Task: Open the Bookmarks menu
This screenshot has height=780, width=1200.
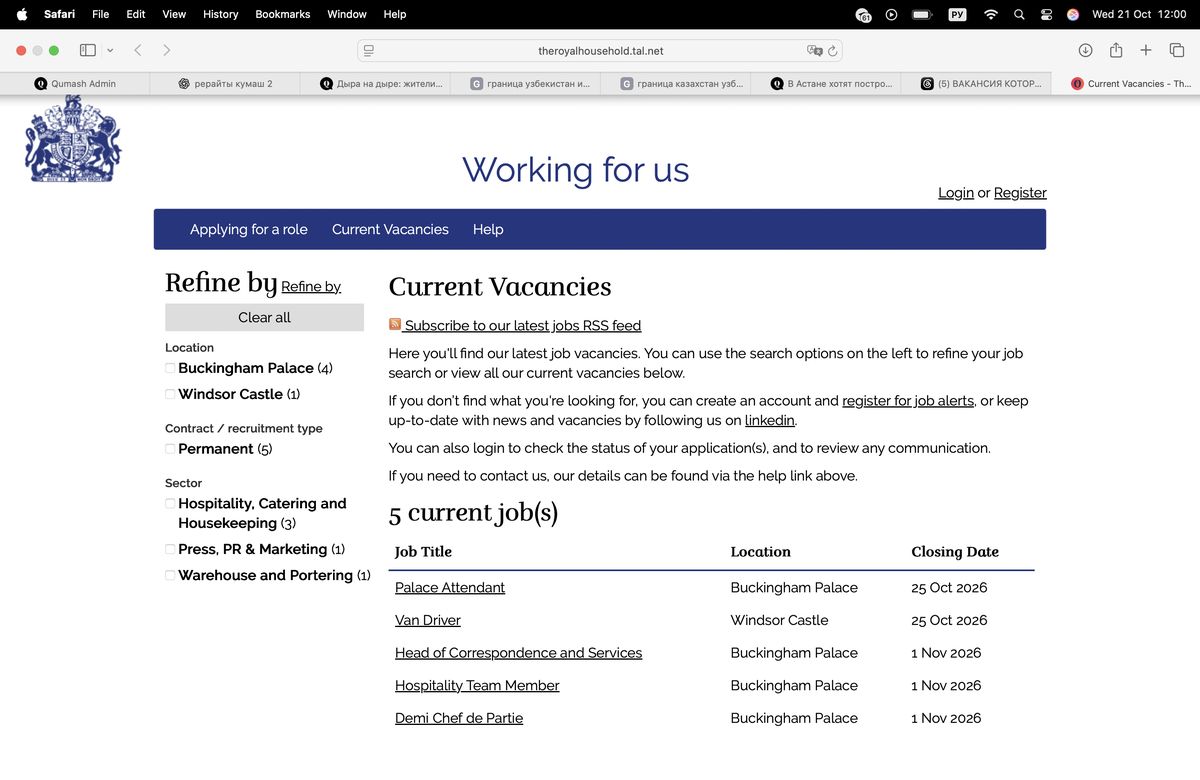Action: click(283, 14)
